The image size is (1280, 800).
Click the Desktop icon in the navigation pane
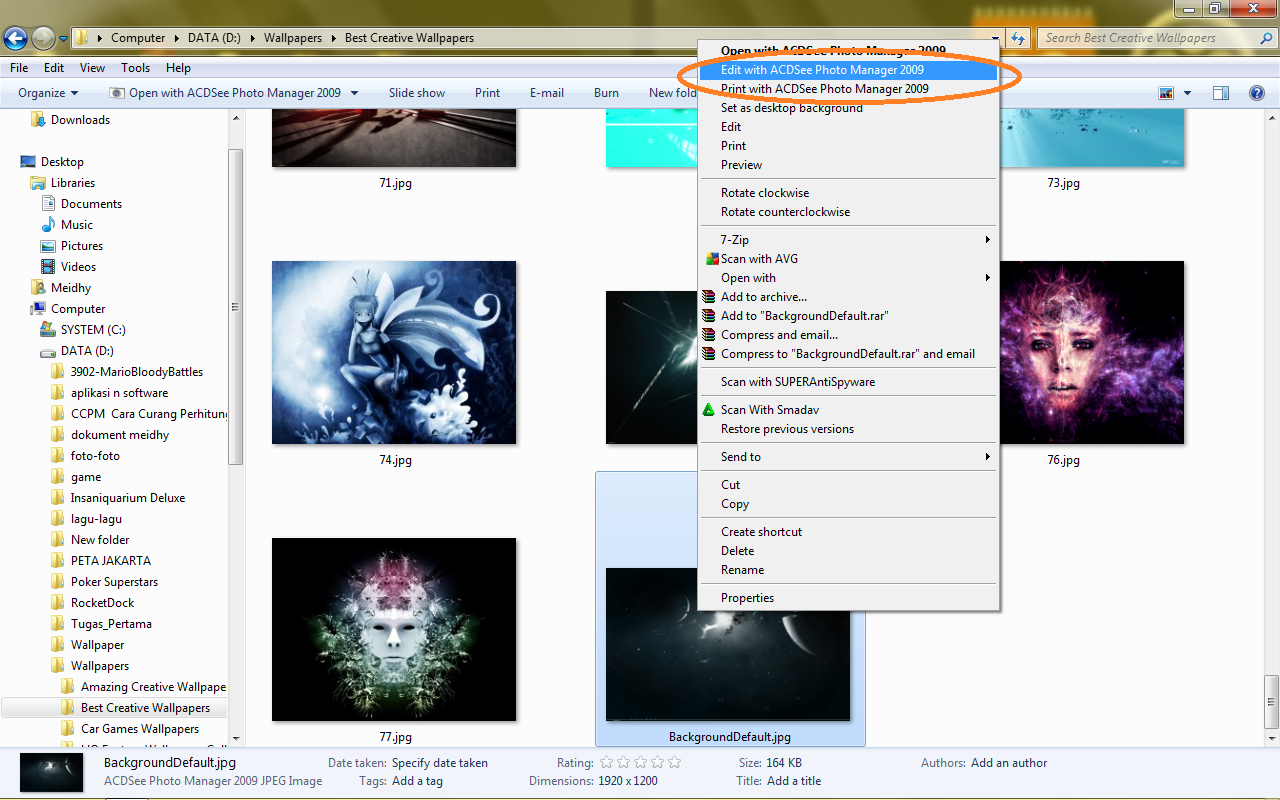tap(28, 162)
